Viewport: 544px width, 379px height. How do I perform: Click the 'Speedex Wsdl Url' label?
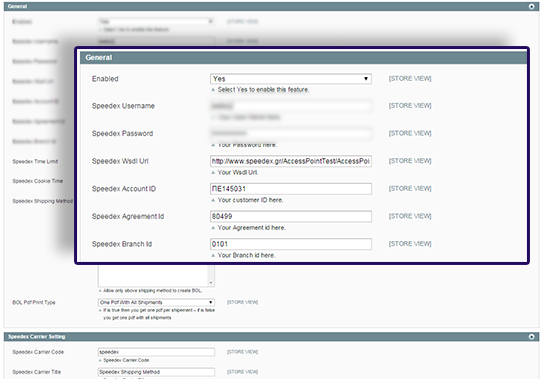[x=120, y=161]
